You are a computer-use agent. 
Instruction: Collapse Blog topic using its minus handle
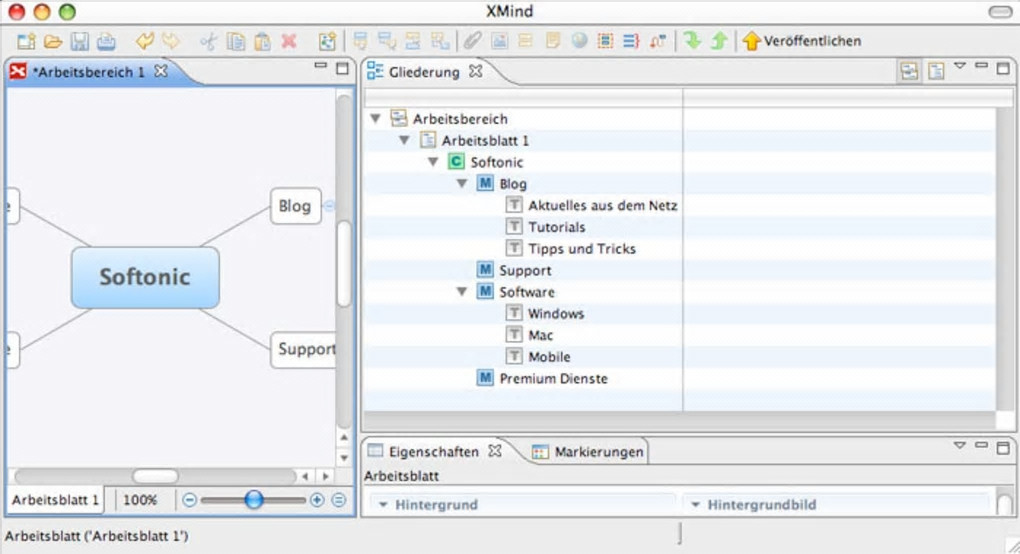tap(329, 206)
